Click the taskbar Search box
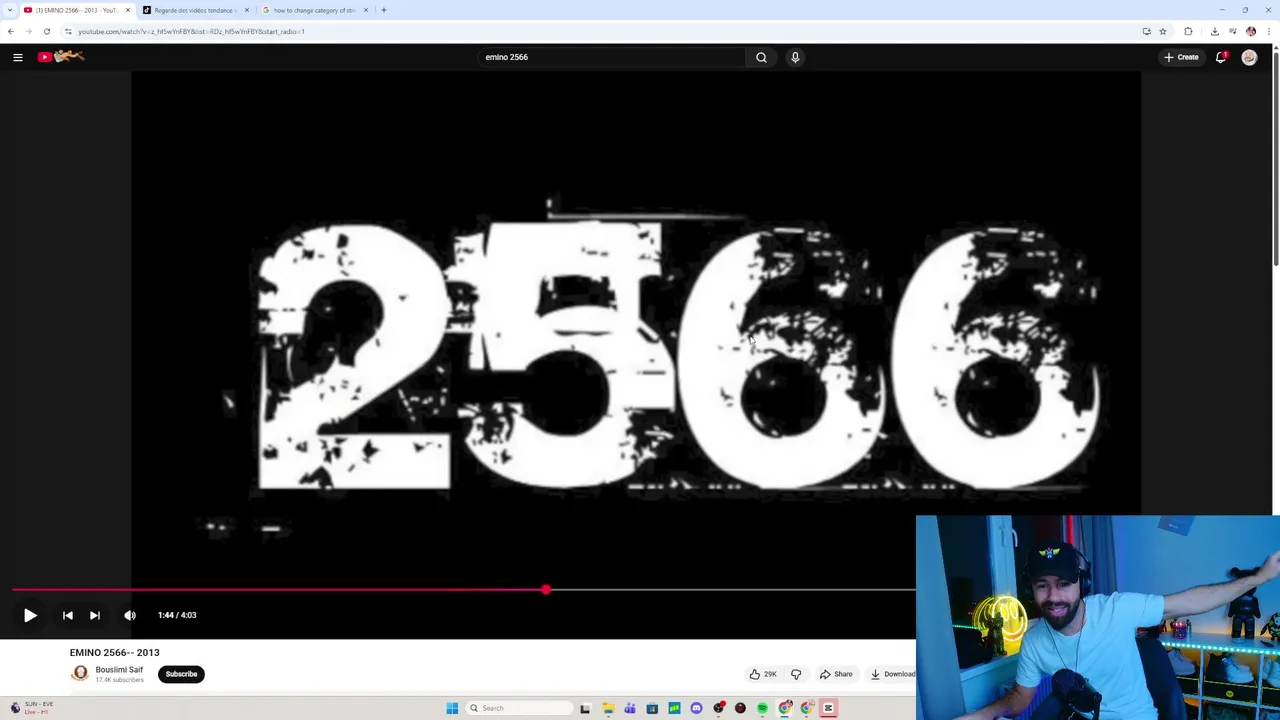 click(x=517, y=708)
